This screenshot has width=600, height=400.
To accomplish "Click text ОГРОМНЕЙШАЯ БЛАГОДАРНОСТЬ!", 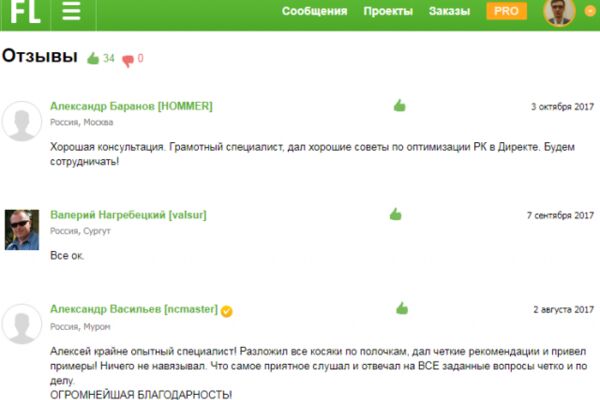I will click(x=141, y=395).
